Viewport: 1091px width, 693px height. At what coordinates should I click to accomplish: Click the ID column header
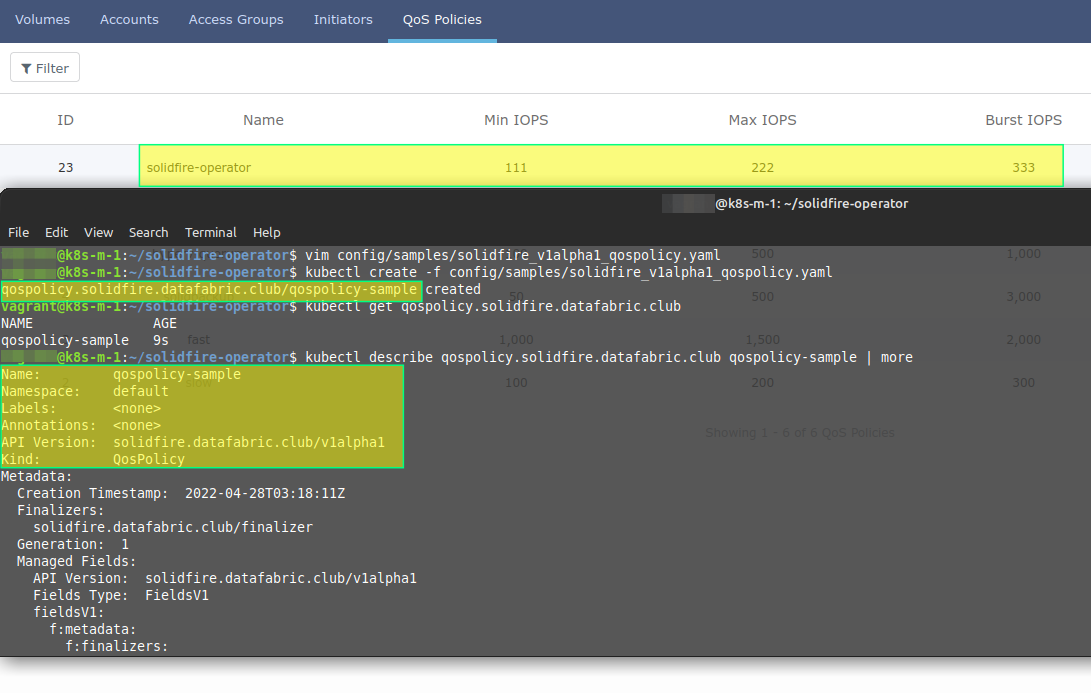[x=65, y=120]
